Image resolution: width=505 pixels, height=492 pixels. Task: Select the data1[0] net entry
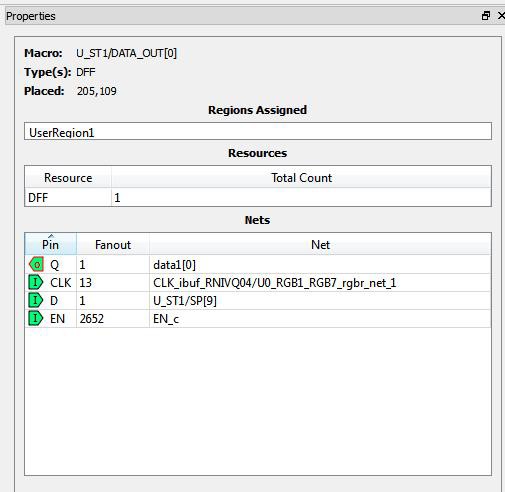point(174,265)
